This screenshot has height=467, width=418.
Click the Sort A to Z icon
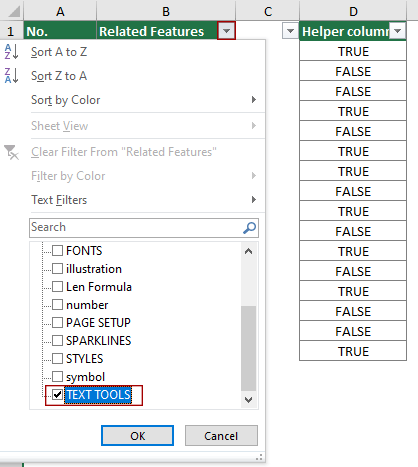pos(11,52)
